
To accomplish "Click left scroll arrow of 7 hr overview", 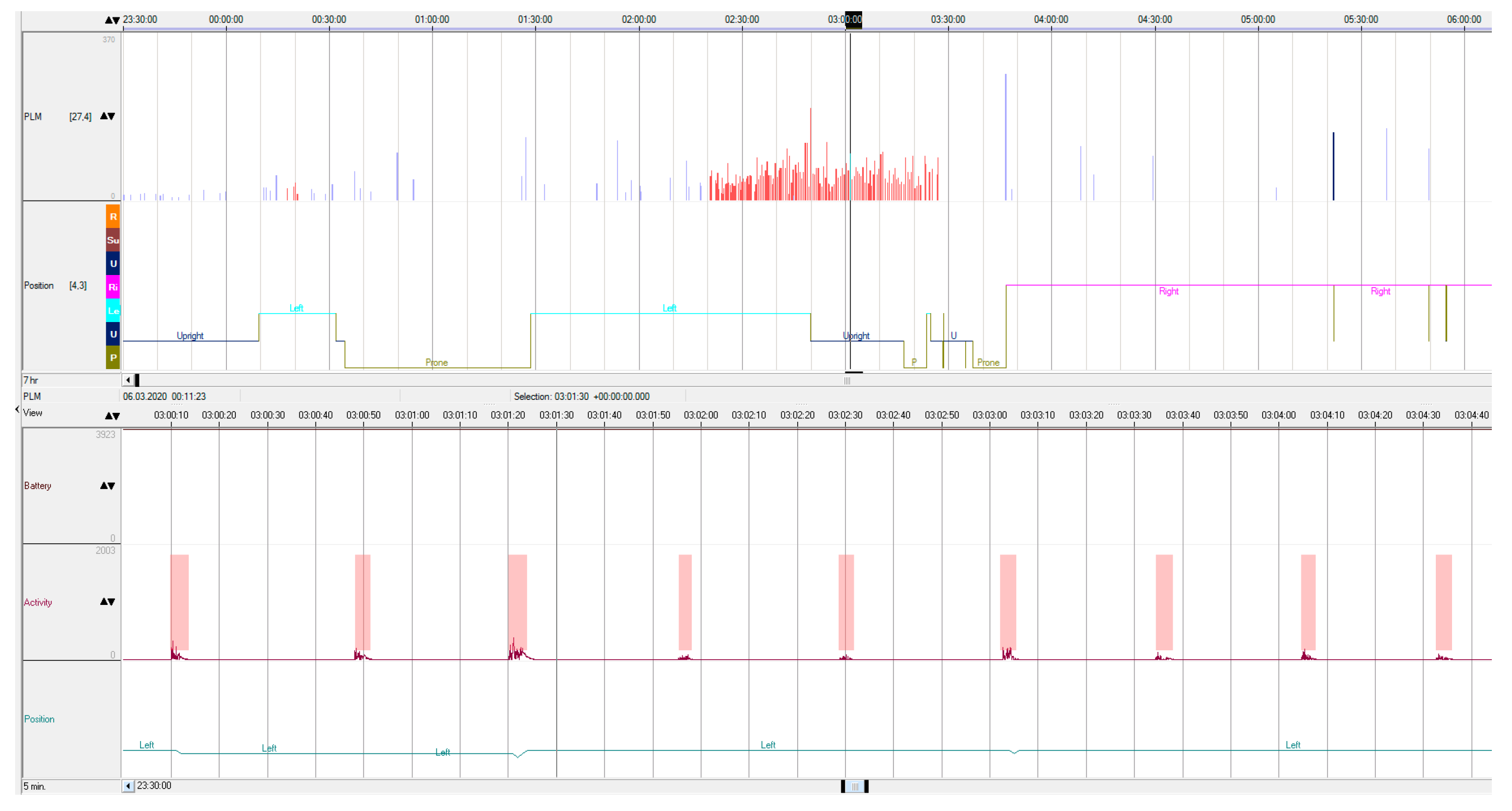I will (128, 380).
